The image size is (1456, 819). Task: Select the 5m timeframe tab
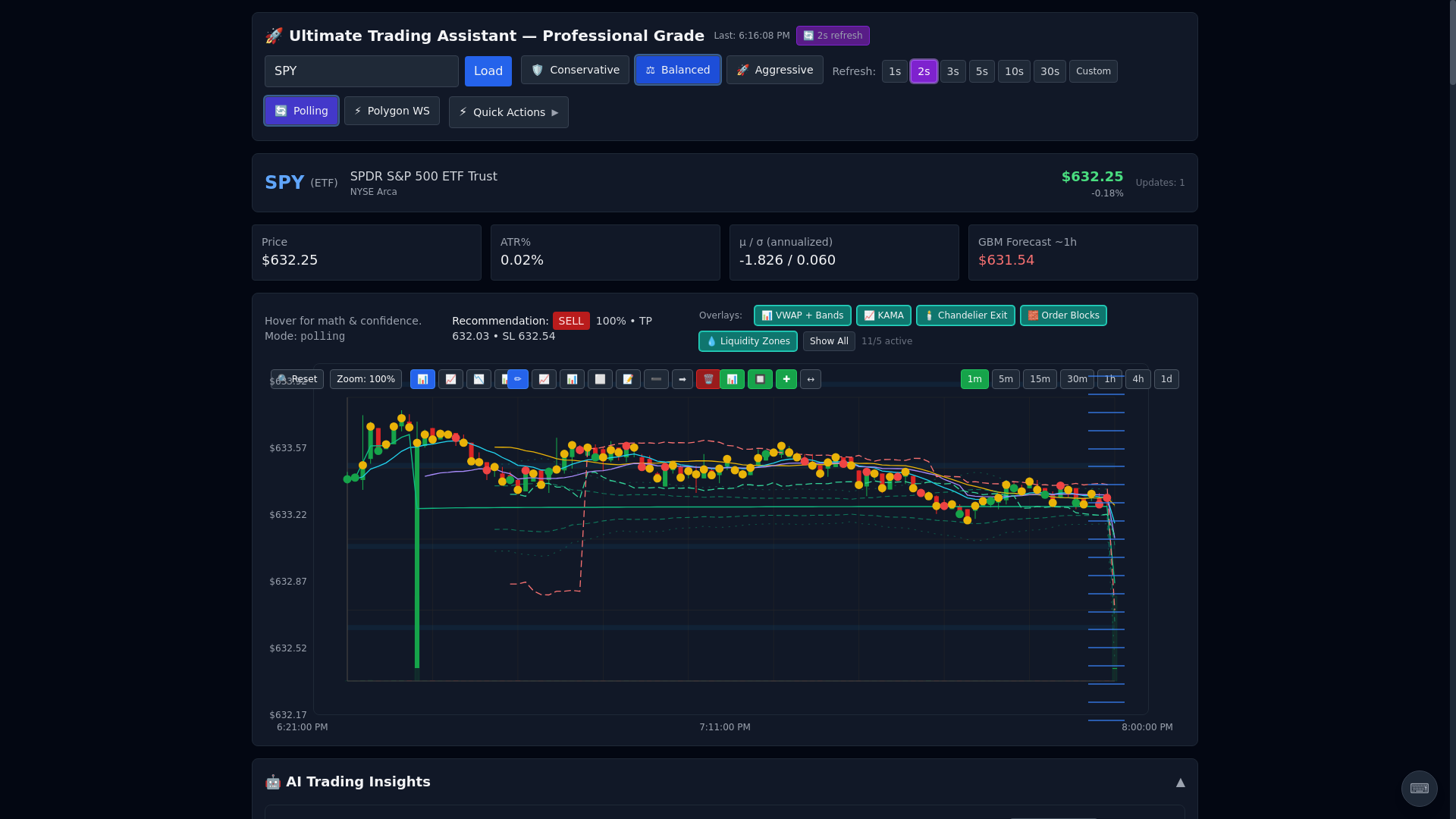1006,379
